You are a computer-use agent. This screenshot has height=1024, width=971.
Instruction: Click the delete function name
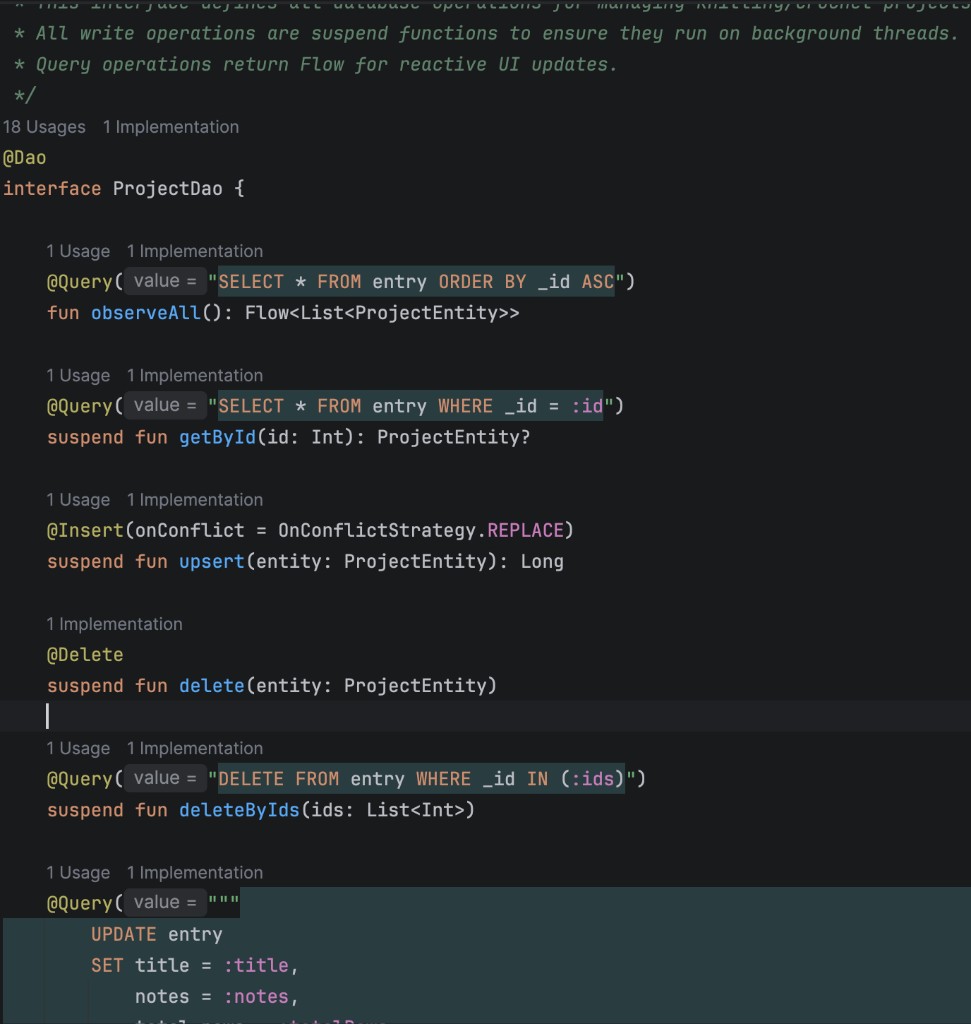212,686
